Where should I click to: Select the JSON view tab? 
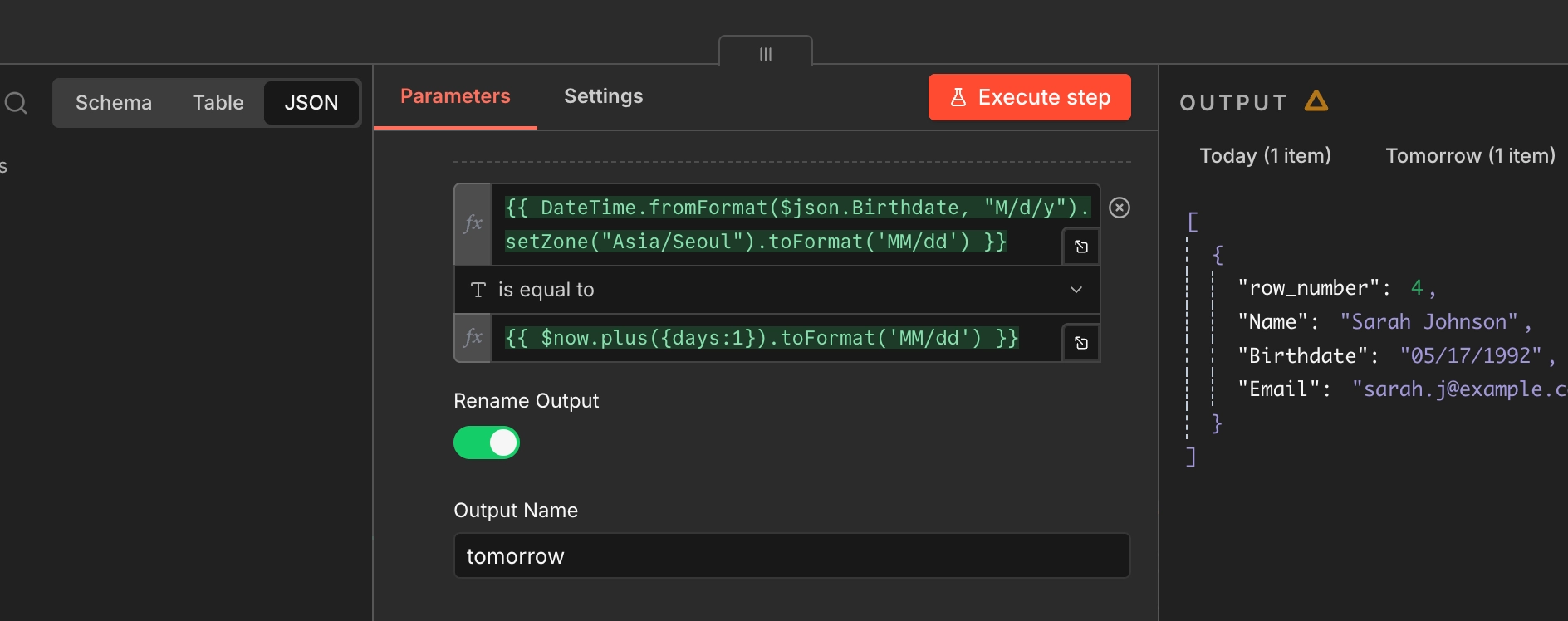pyautogui.click(x=311, y=103)
